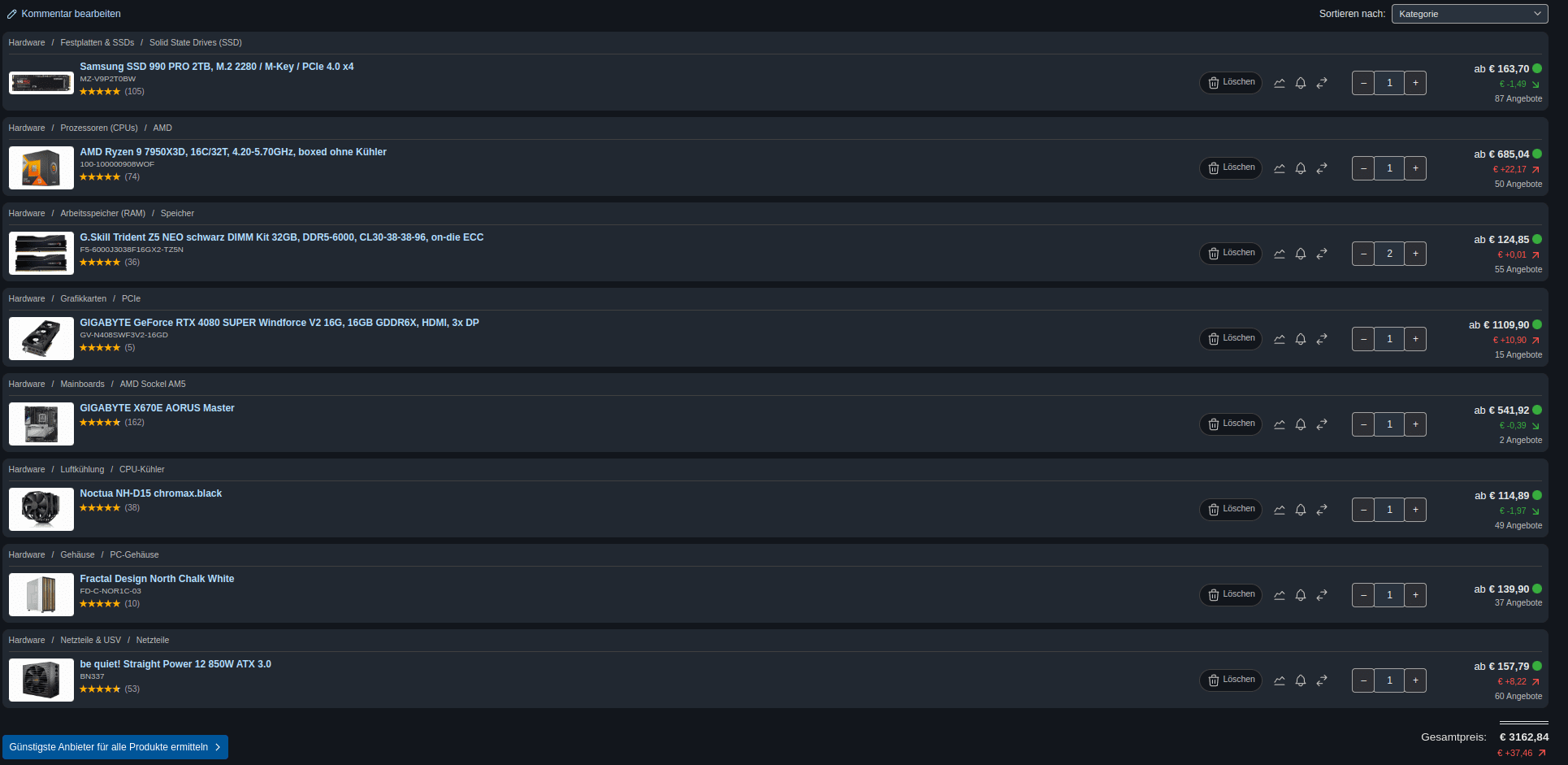Screen dimensions: 1568x765
Task: Decrease quantity of G.Skill Trident Z5 RAM
Action: click(x=1363, y=254)
